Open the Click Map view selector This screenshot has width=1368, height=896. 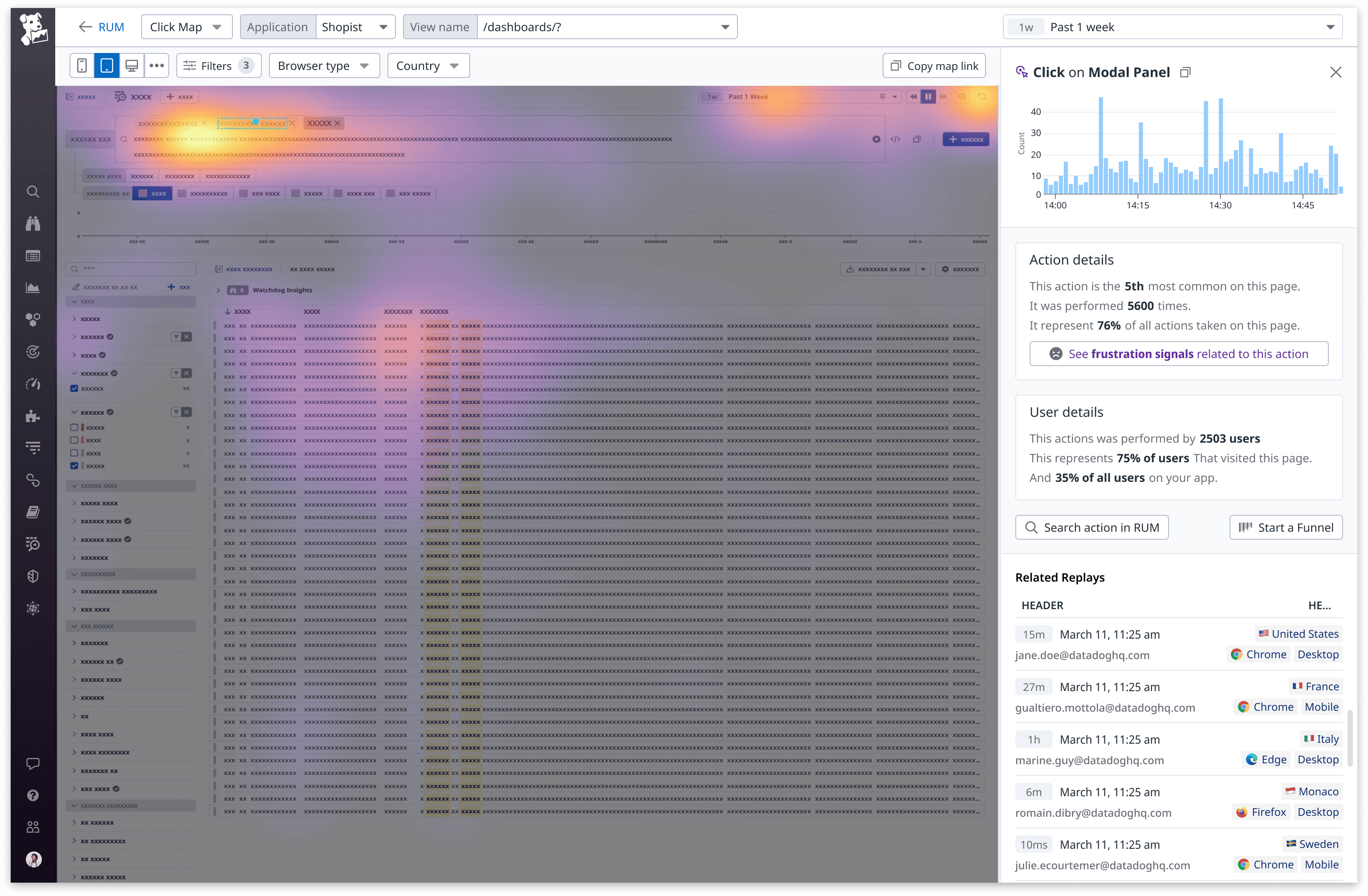point(186,27)
